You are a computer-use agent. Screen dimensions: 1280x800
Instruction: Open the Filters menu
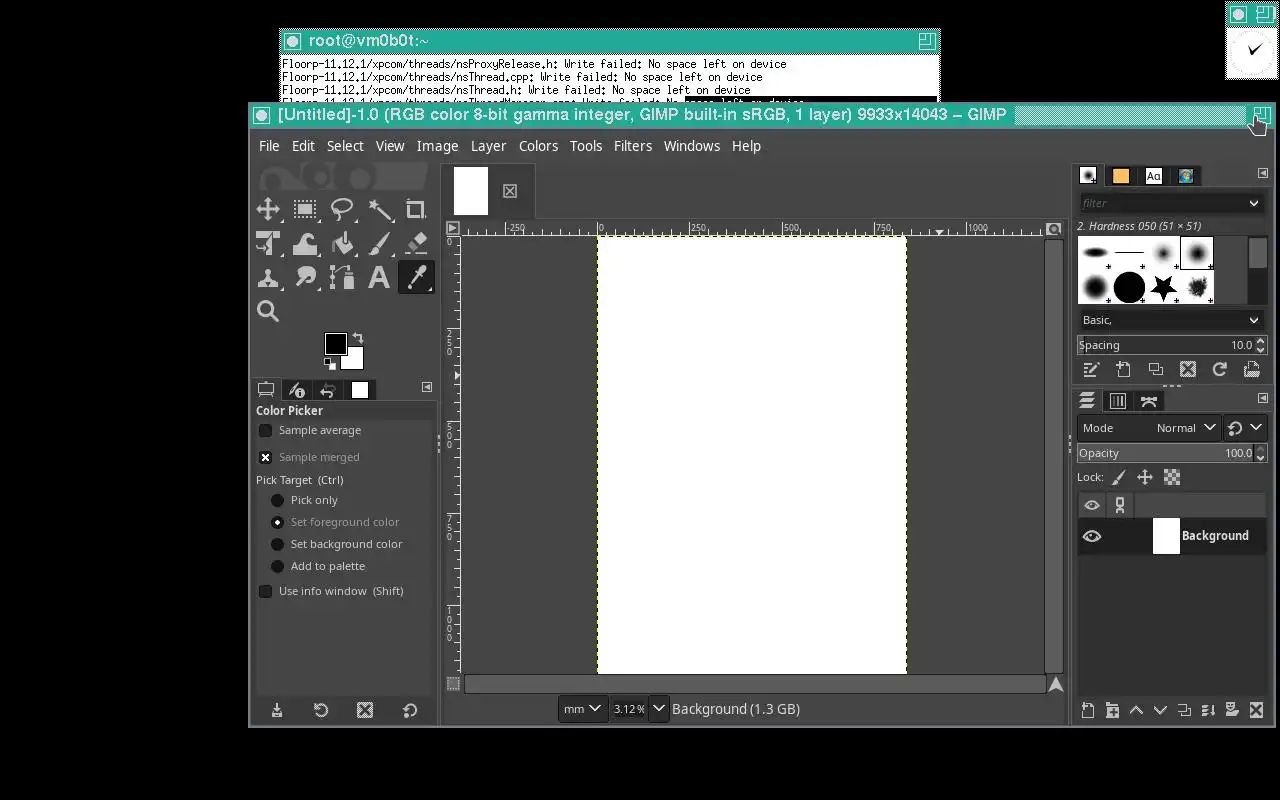tap(633, 146)
